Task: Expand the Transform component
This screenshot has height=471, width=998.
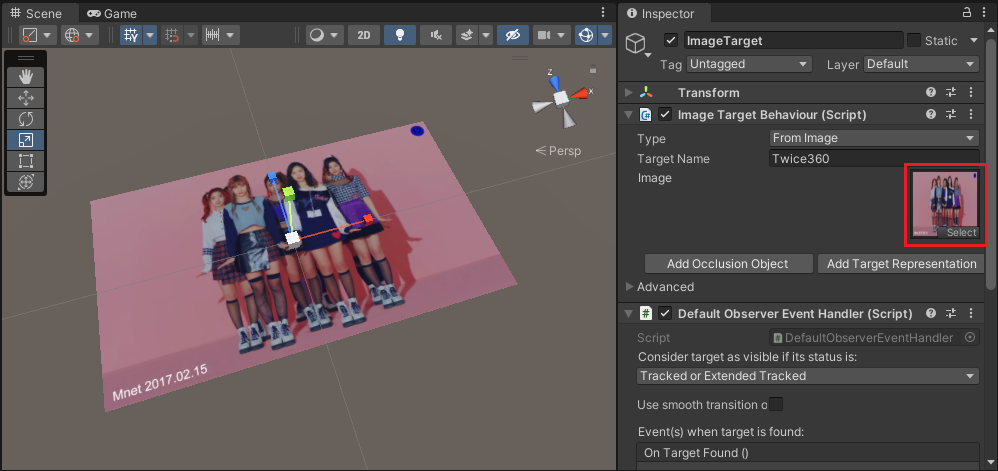Action: (x=629, y=93)
